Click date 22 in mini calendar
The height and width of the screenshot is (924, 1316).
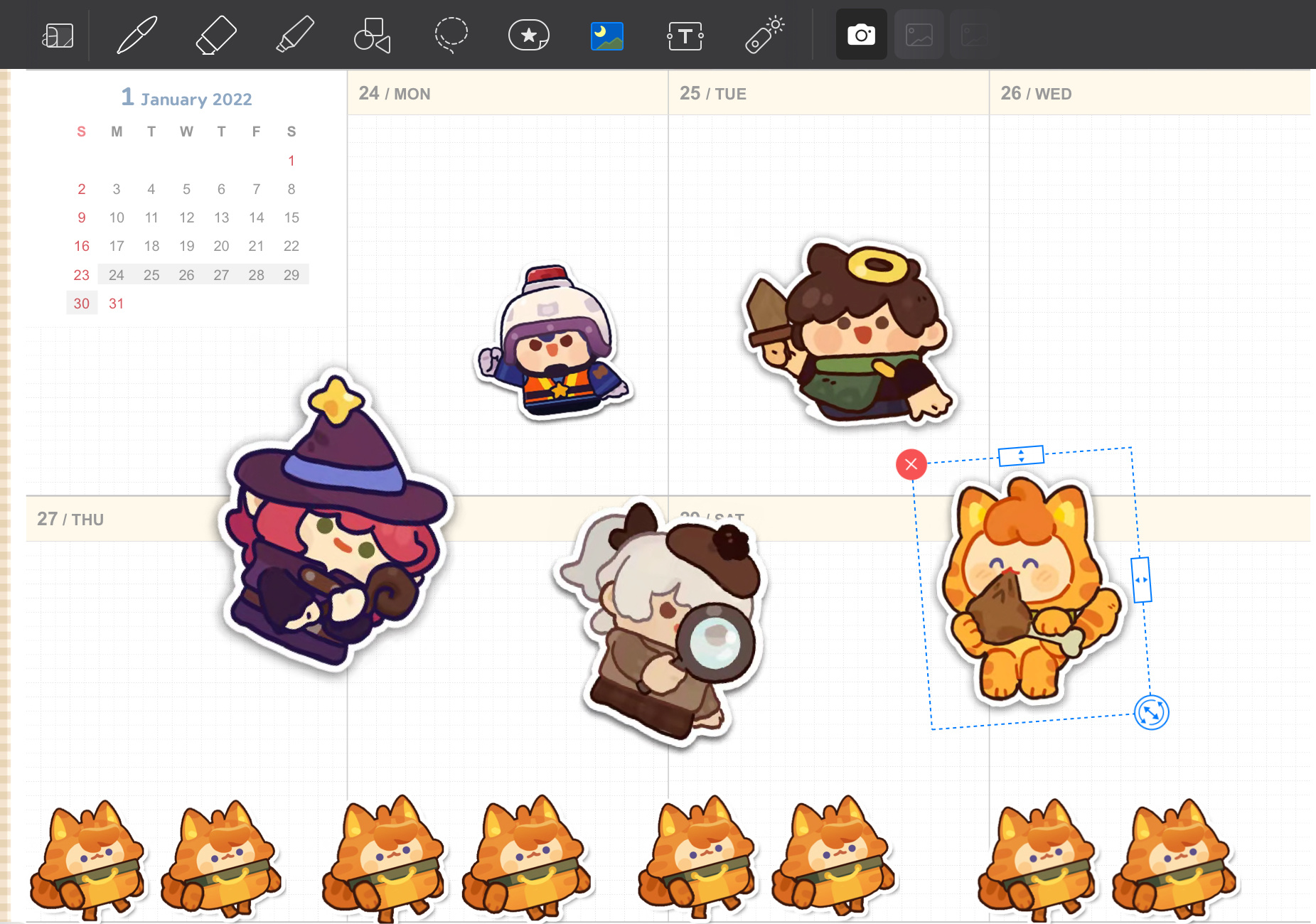[291, 246]
